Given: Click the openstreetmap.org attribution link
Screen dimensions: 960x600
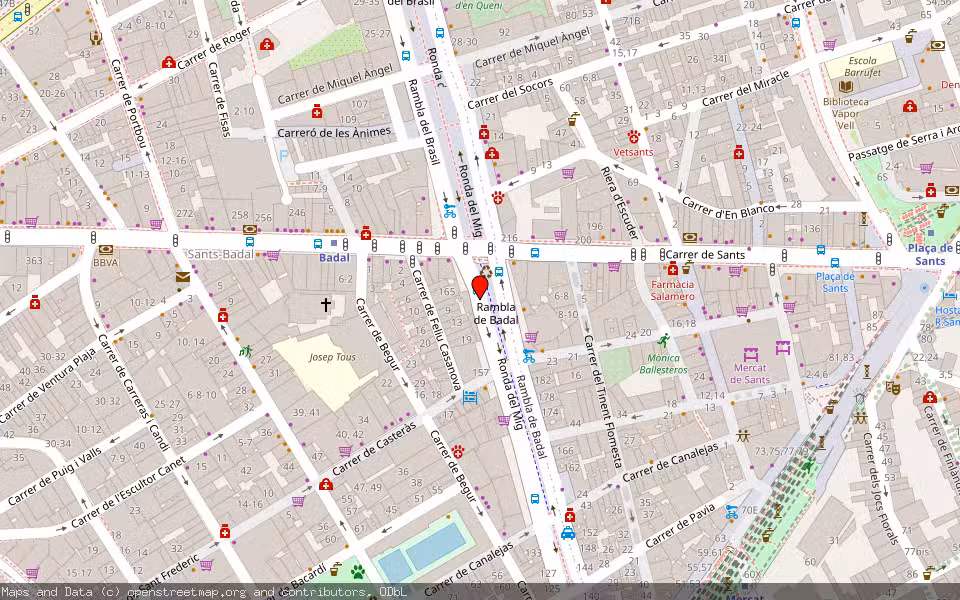Looking at the screenshot, I should tap(174, 591).
